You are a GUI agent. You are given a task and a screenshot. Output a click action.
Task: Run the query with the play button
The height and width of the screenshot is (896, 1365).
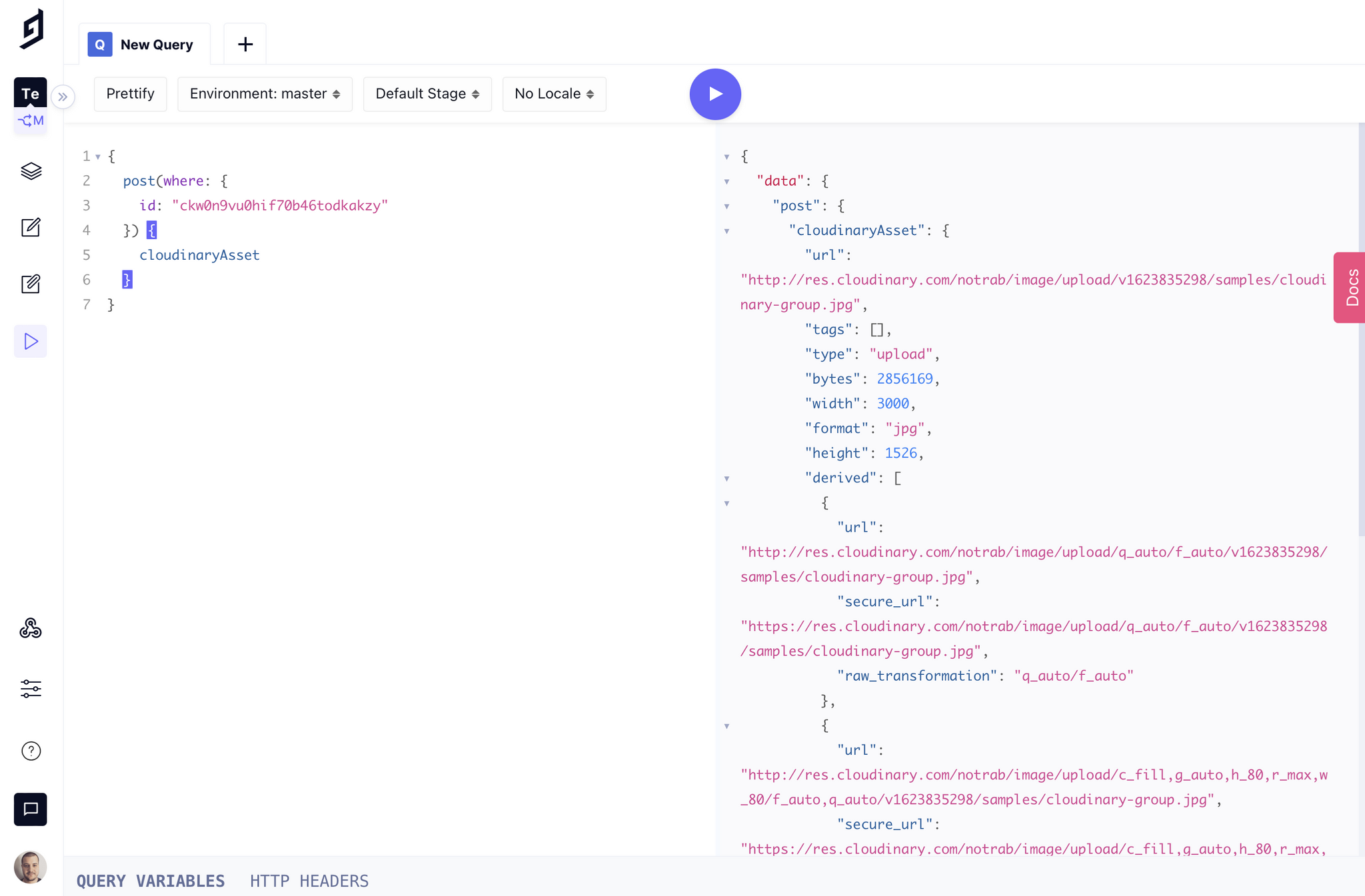tap(714, 94)
